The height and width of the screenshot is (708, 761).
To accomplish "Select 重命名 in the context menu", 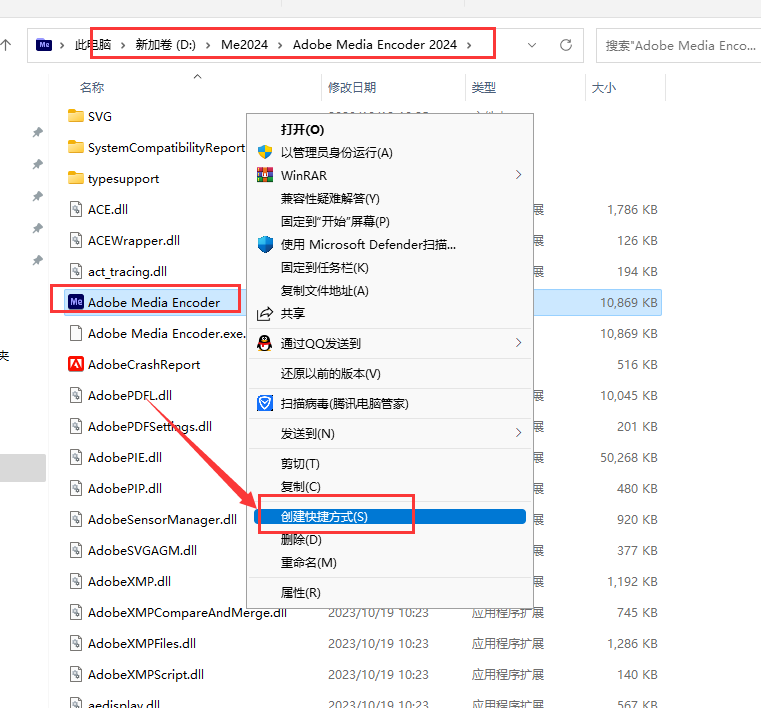I will (308, 562).
